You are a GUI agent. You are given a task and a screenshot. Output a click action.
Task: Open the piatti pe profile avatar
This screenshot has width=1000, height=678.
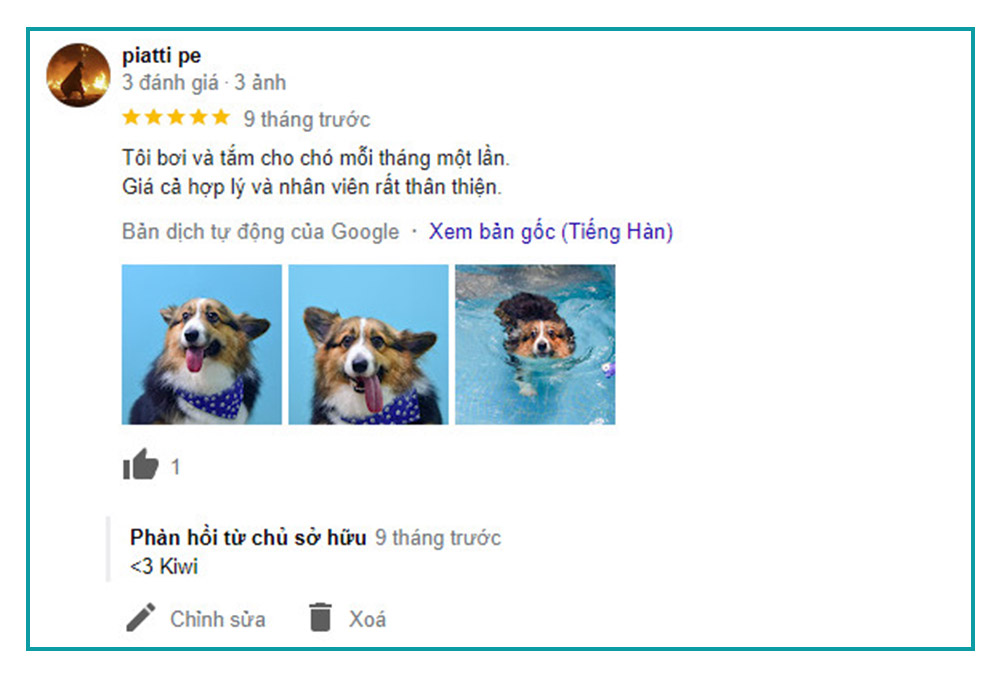(x=78, y=75)
